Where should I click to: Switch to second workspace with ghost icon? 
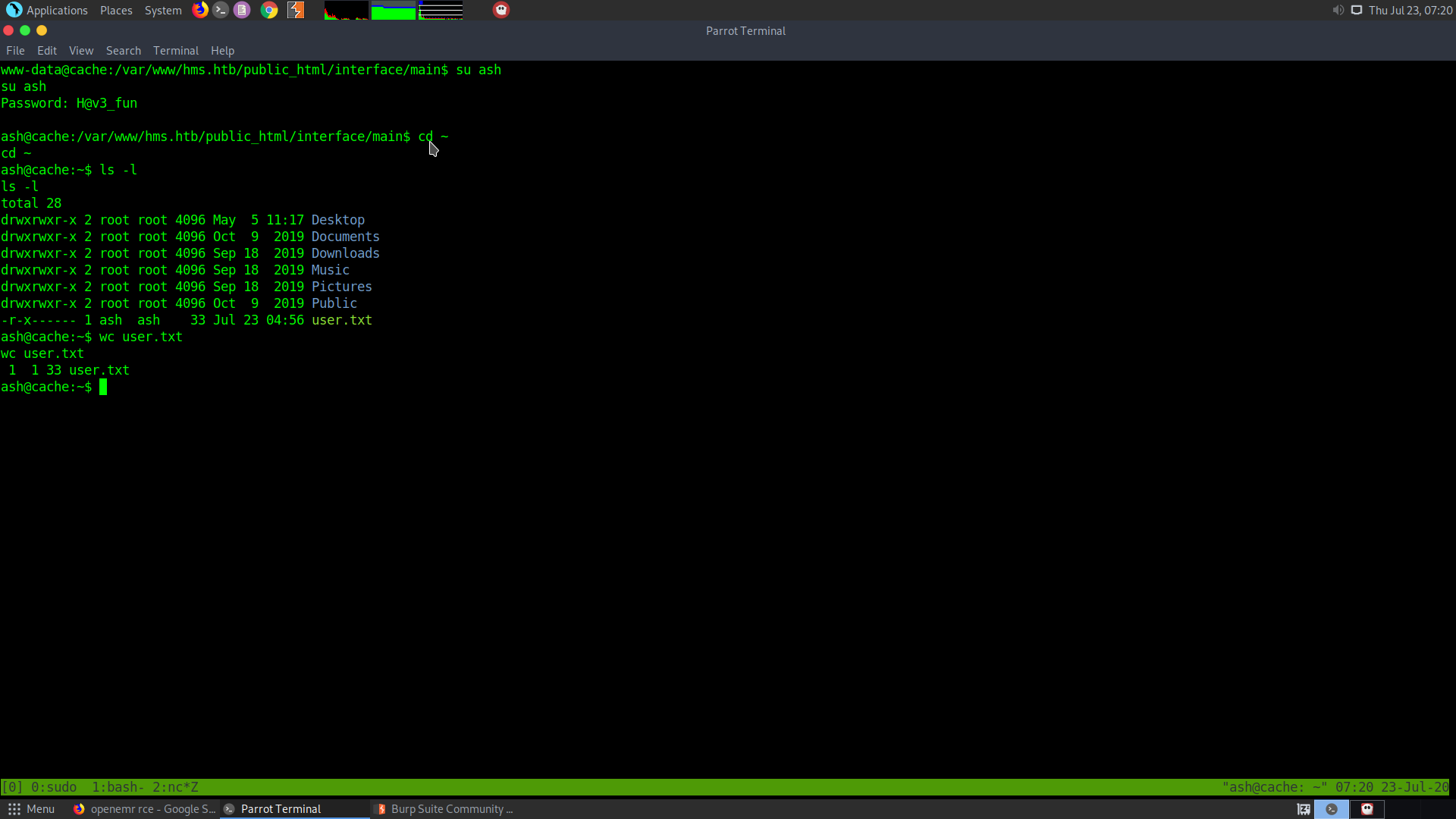tap(1367, 809)
